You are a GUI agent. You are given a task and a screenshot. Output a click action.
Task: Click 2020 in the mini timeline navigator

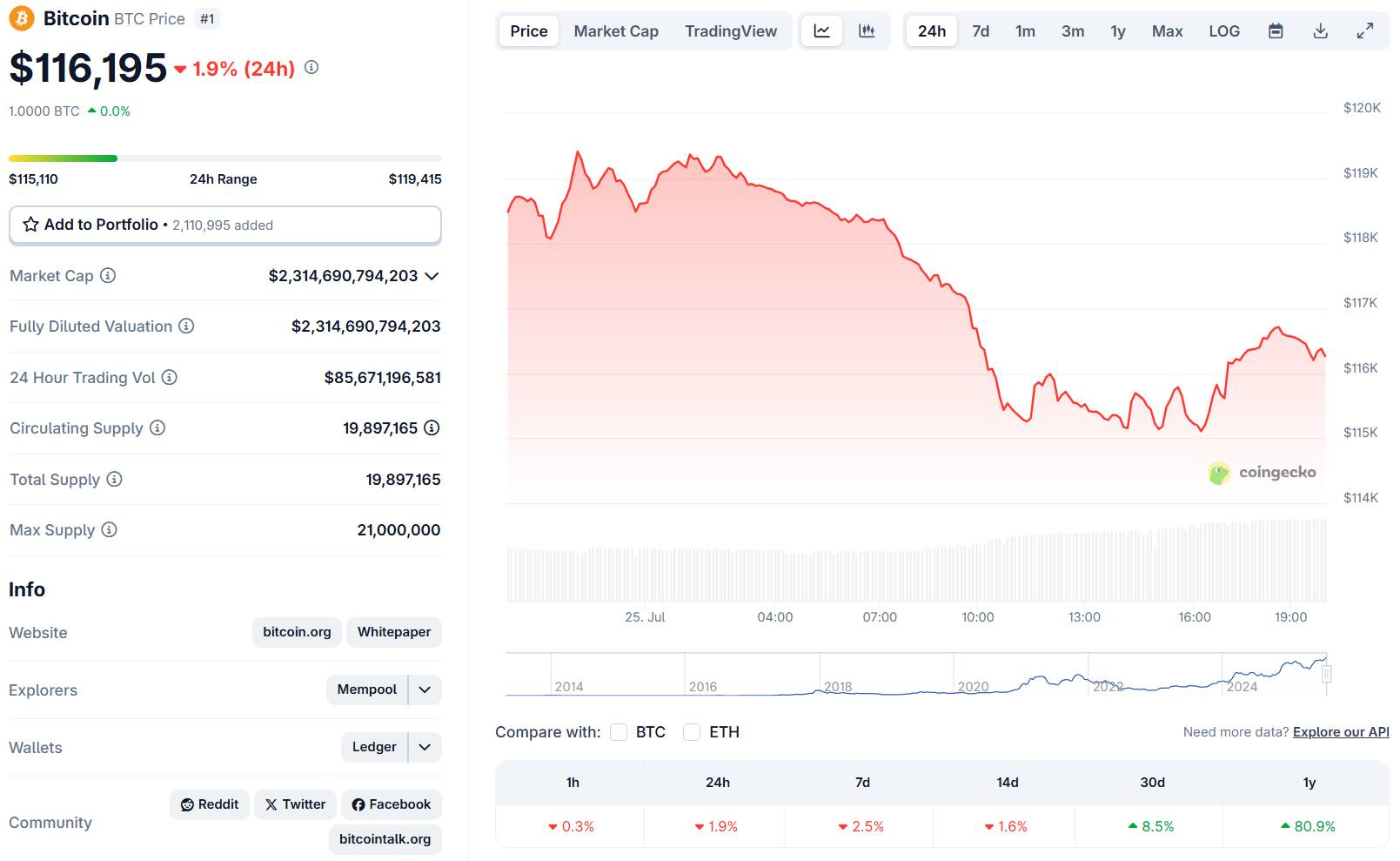coord(973,687)
